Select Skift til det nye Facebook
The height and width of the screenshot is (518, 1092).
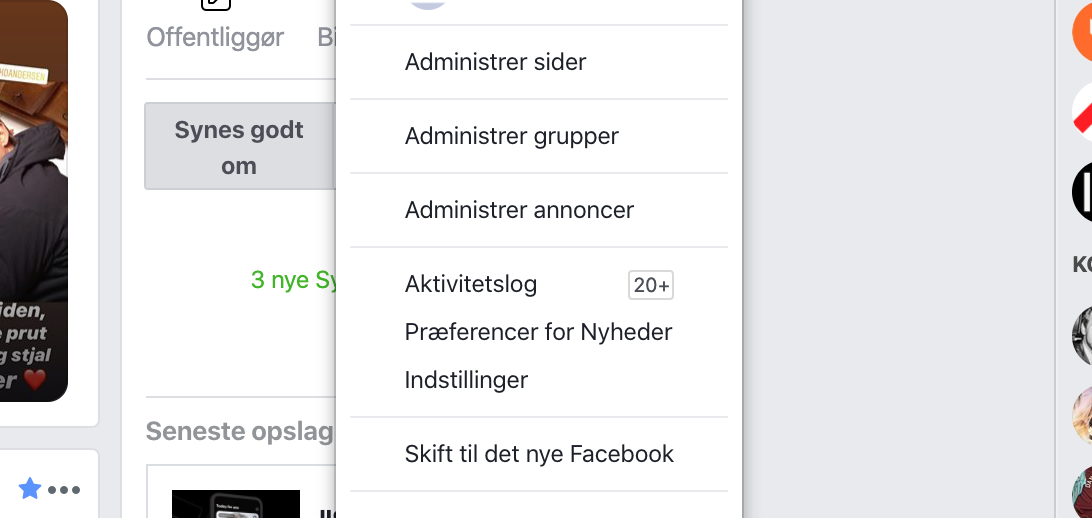click(539, 454)
